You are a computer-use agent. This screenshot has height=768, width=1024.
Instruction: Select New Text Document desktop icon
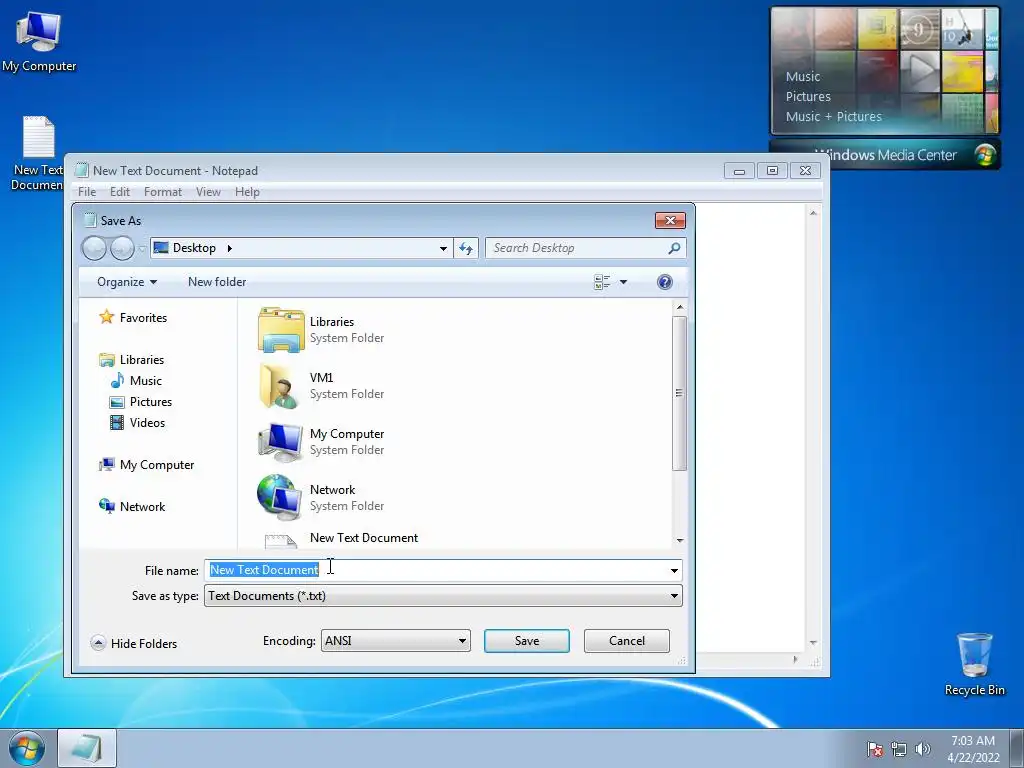[37, 153]
